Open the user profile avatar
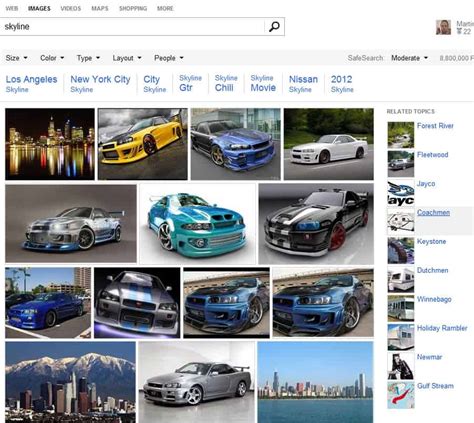The width and height of the screenshot is (474, 423). coord(443,27)
